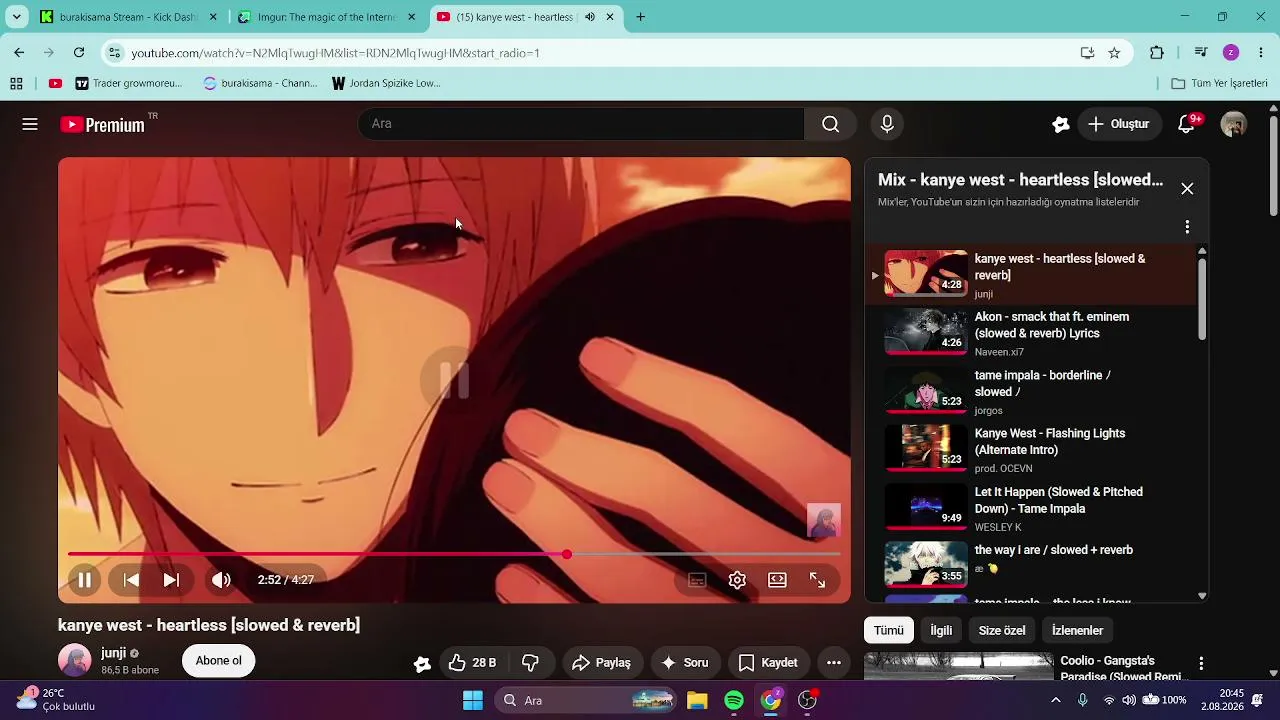The height and width of the screenshot is (720, 1280).
Task: Open options for Coolio - Gangsta's Paradise video
Action: (x=1201, y=663)
